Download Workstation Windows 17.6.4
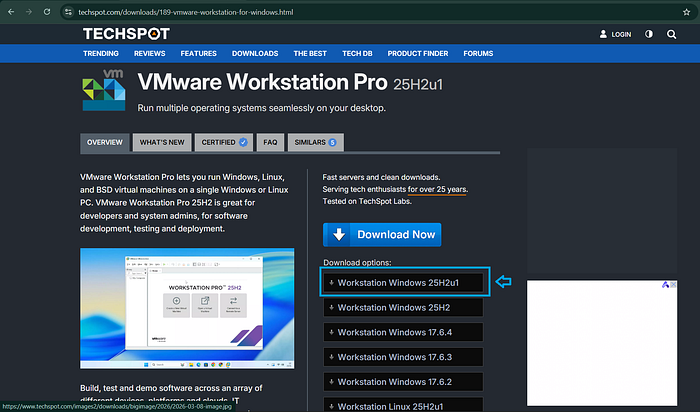 pos(403,333)
